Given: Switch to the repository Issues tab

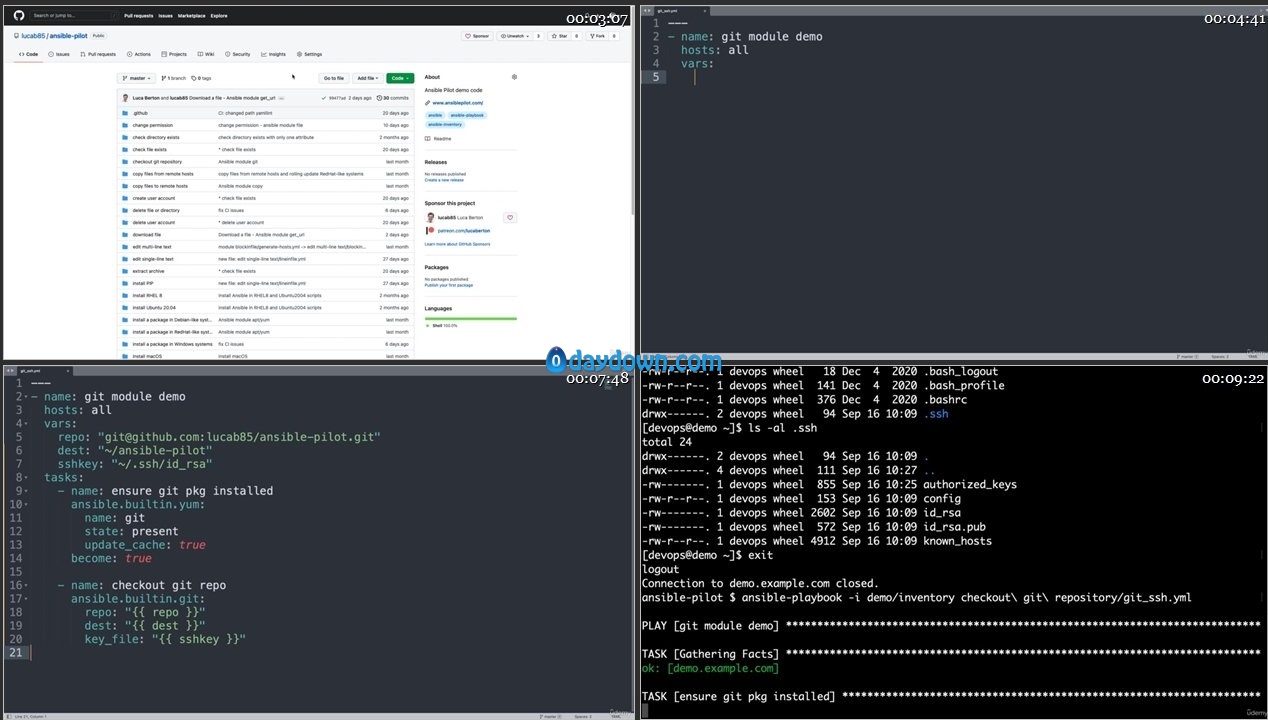Looking at the screenshot, I should click(x=59, y=54).
